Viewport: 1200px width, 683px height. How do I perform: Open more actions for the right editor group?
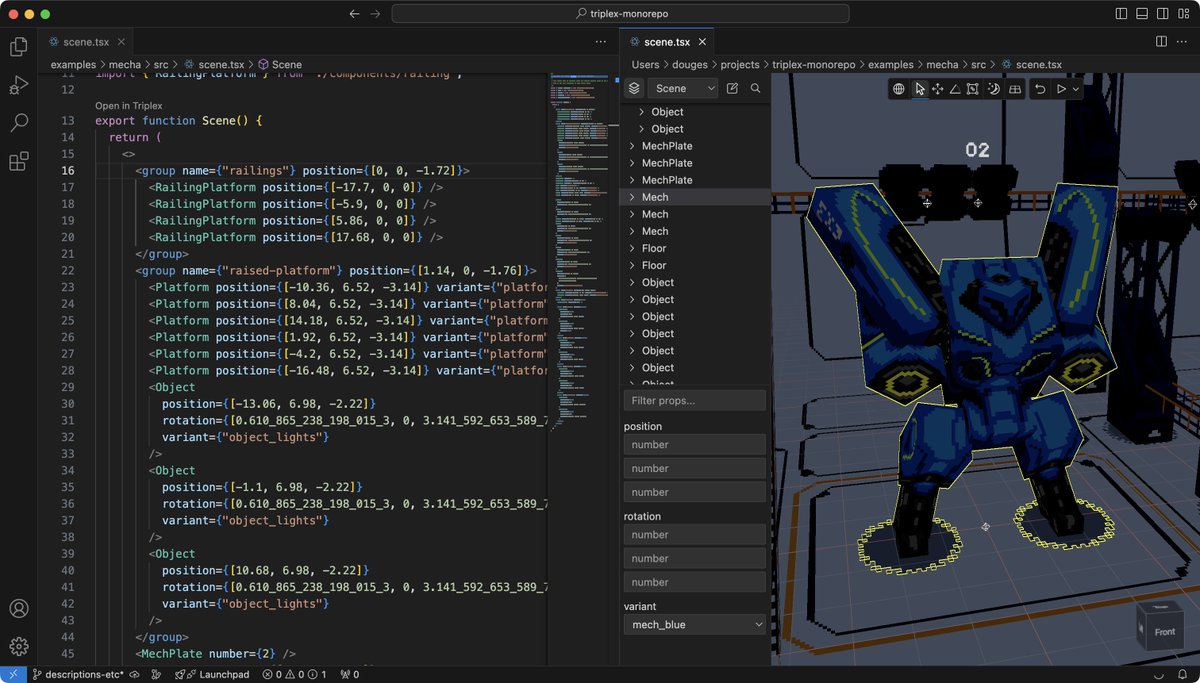click(x=1183, y=42)
